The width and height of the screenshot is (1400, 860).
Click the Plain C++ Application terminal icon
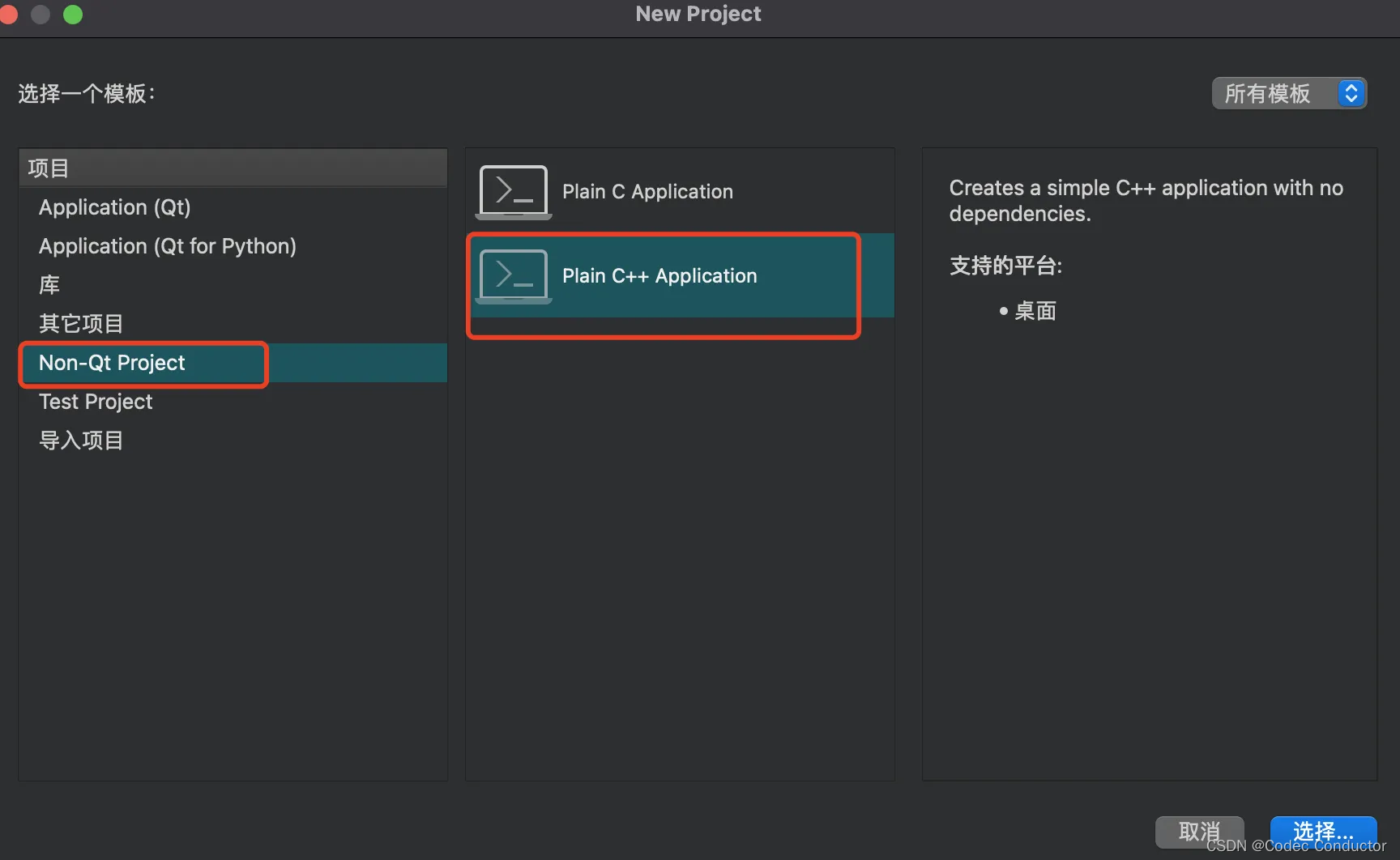pyautogui.click(x=512, y=275)
